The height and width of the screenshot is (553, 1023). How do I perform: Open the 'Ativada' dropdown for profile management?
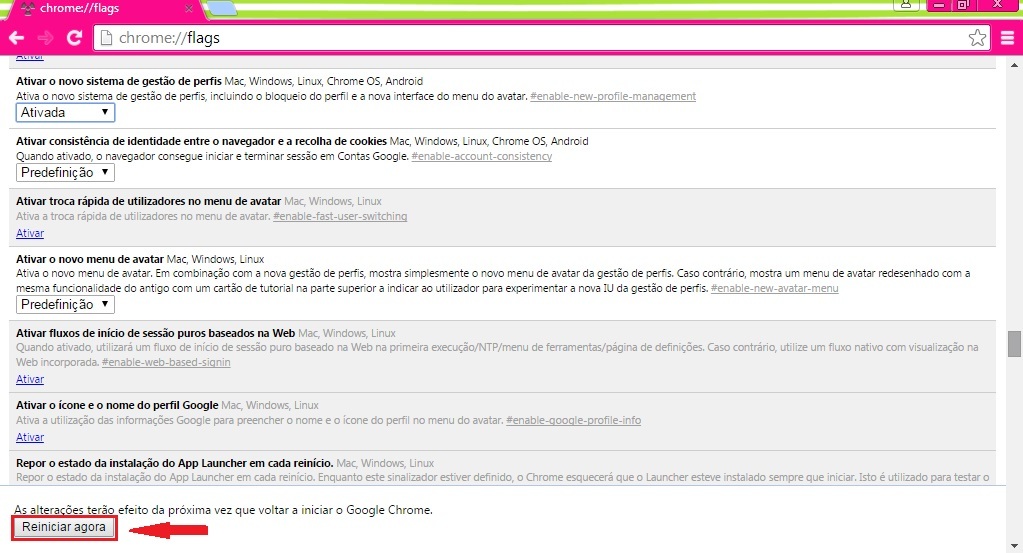(x=65, y=112)
